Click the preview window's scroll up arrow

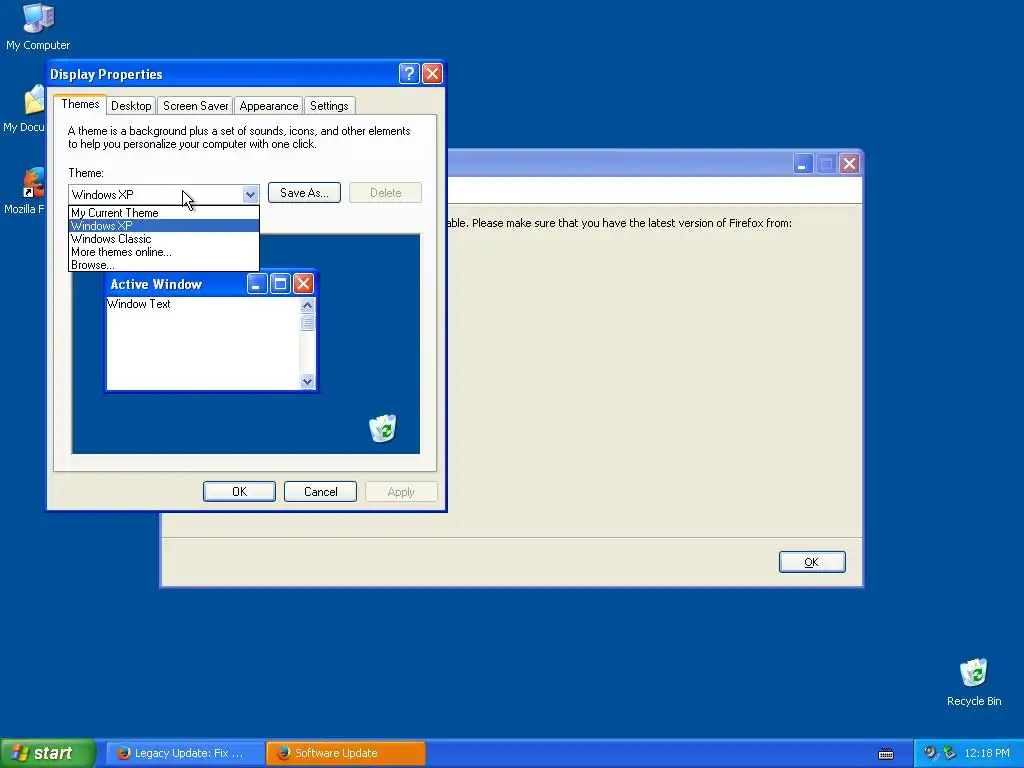click(x=308, y=305)
